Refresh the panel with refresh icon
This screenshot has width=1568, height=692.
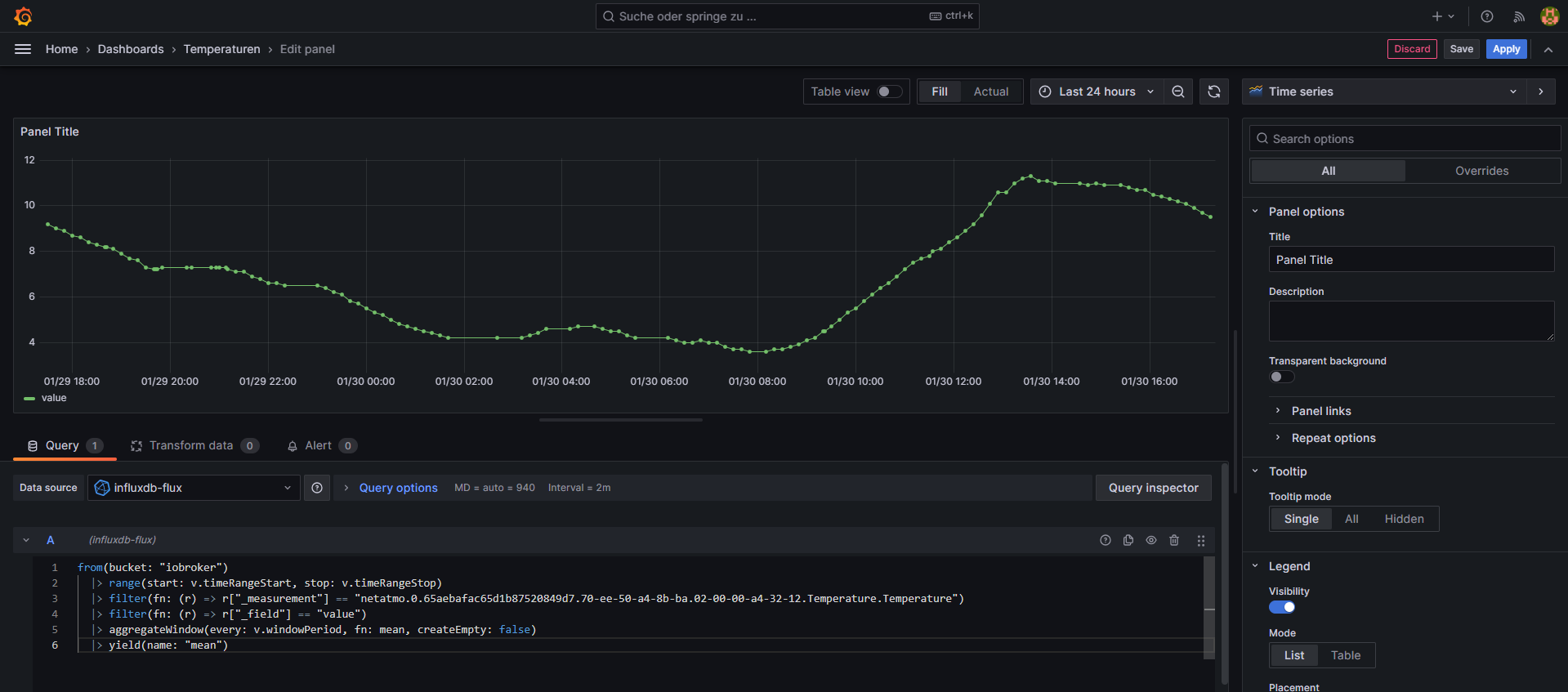(1214, 92)
